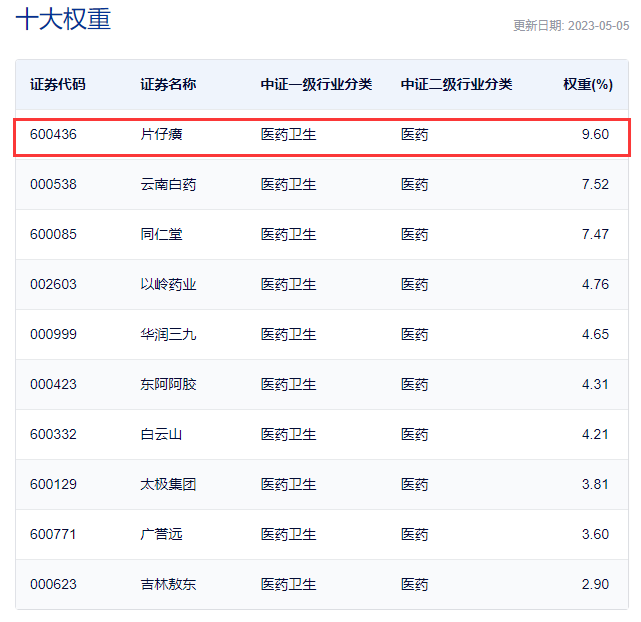641x622 pixels.
Task: Click weight value 3.60
Action: pyautogui.click(x=595, y=534)
